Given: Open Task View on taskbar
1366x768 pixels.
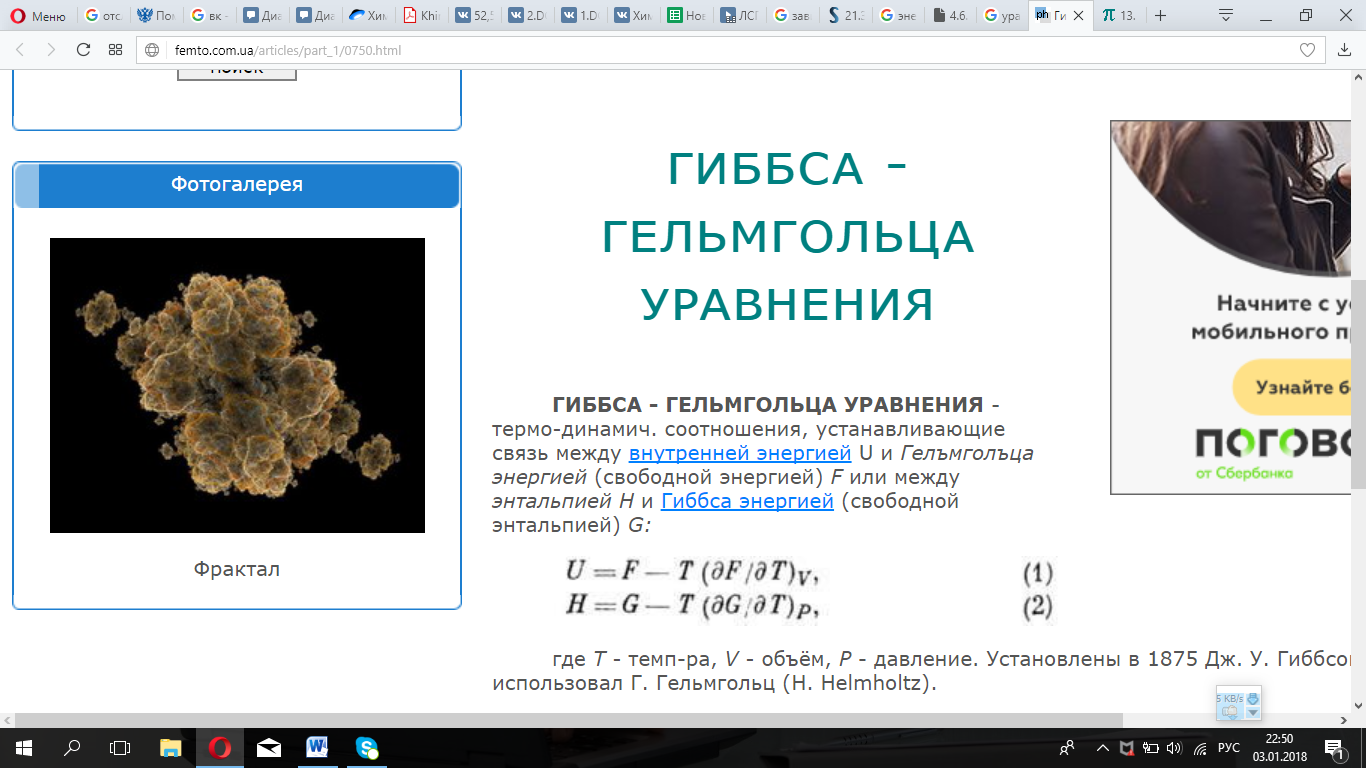Looking at the screenshot, I should tap(120, 747).
